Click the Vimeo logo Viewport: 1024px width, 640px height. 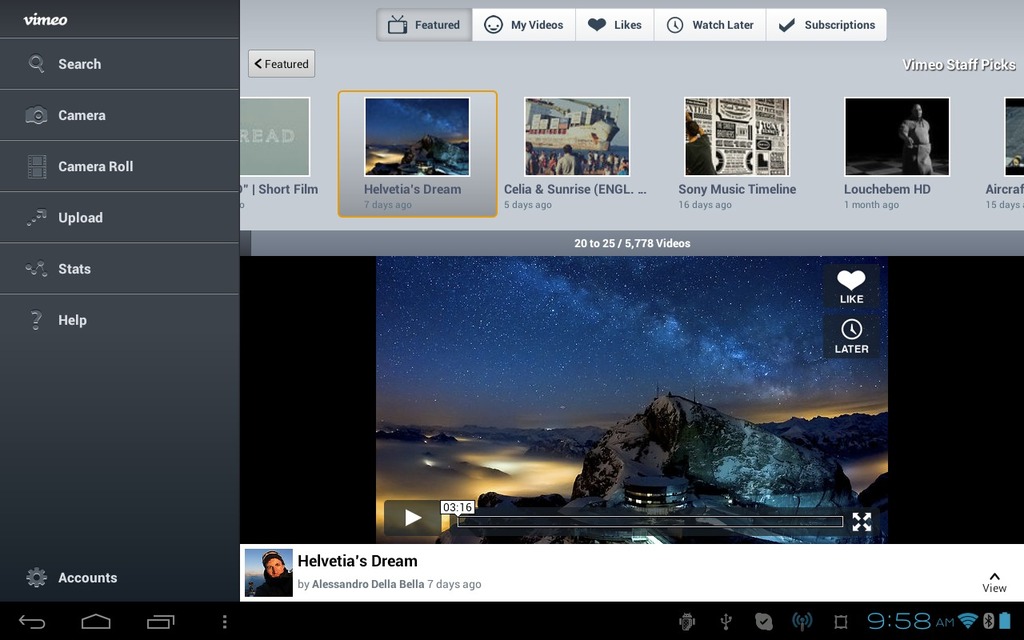45,20
